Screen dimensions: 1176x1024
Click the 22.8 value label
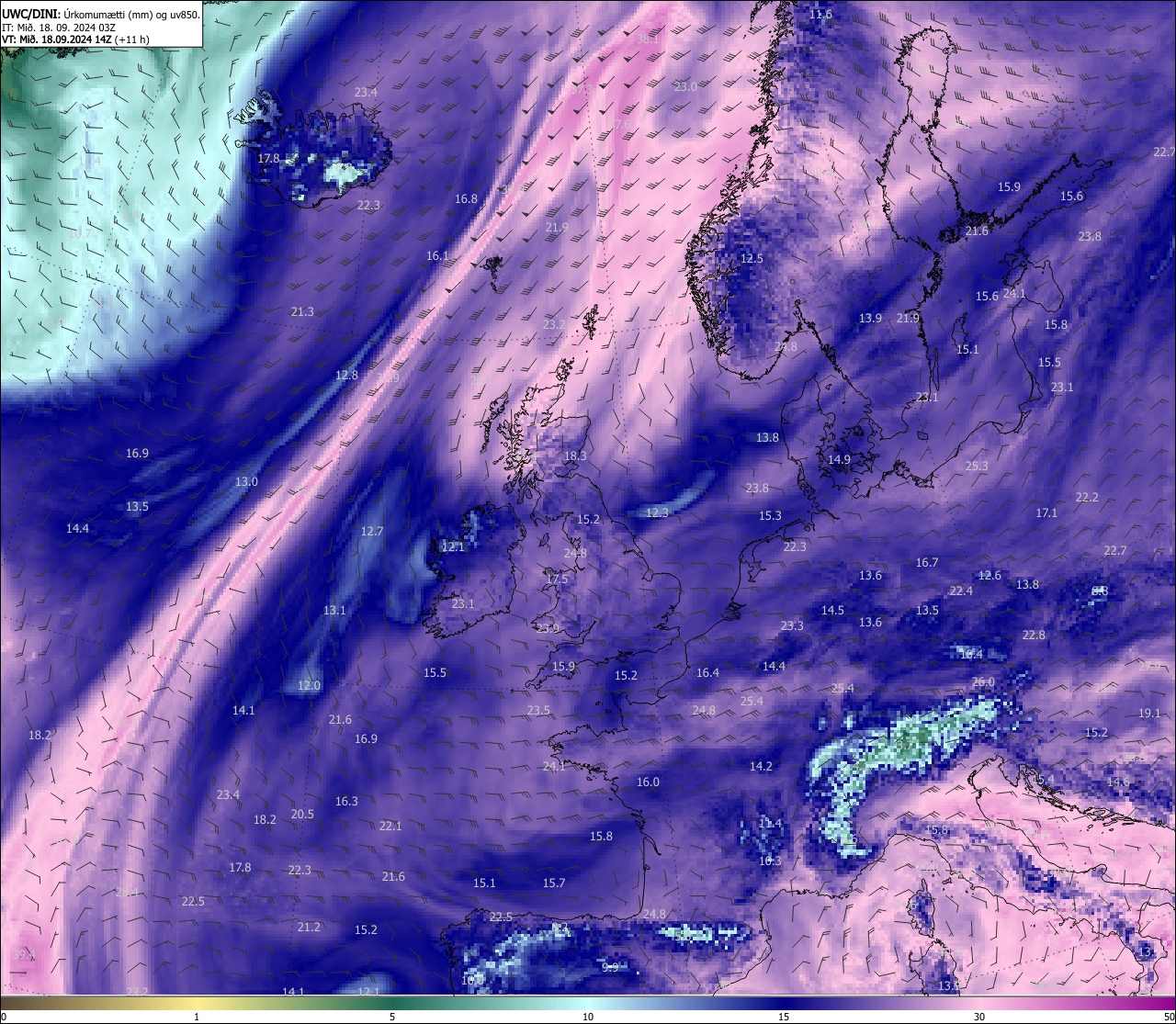tap(1034, 635)
